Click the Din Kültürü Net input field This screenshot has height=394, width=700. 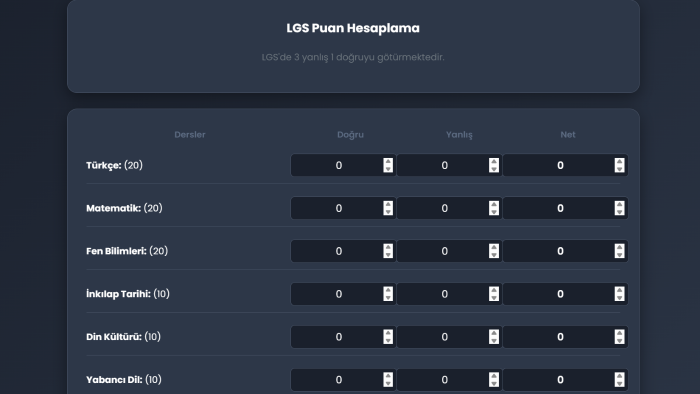[x=565, y=336]
